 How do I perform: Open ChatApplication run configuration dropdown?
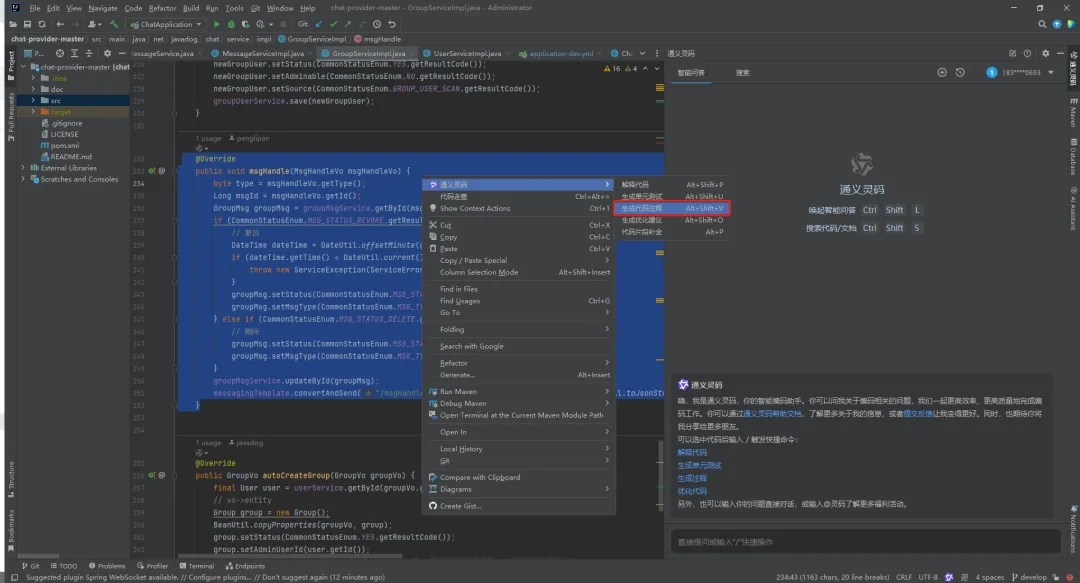[x=166, y=24]
